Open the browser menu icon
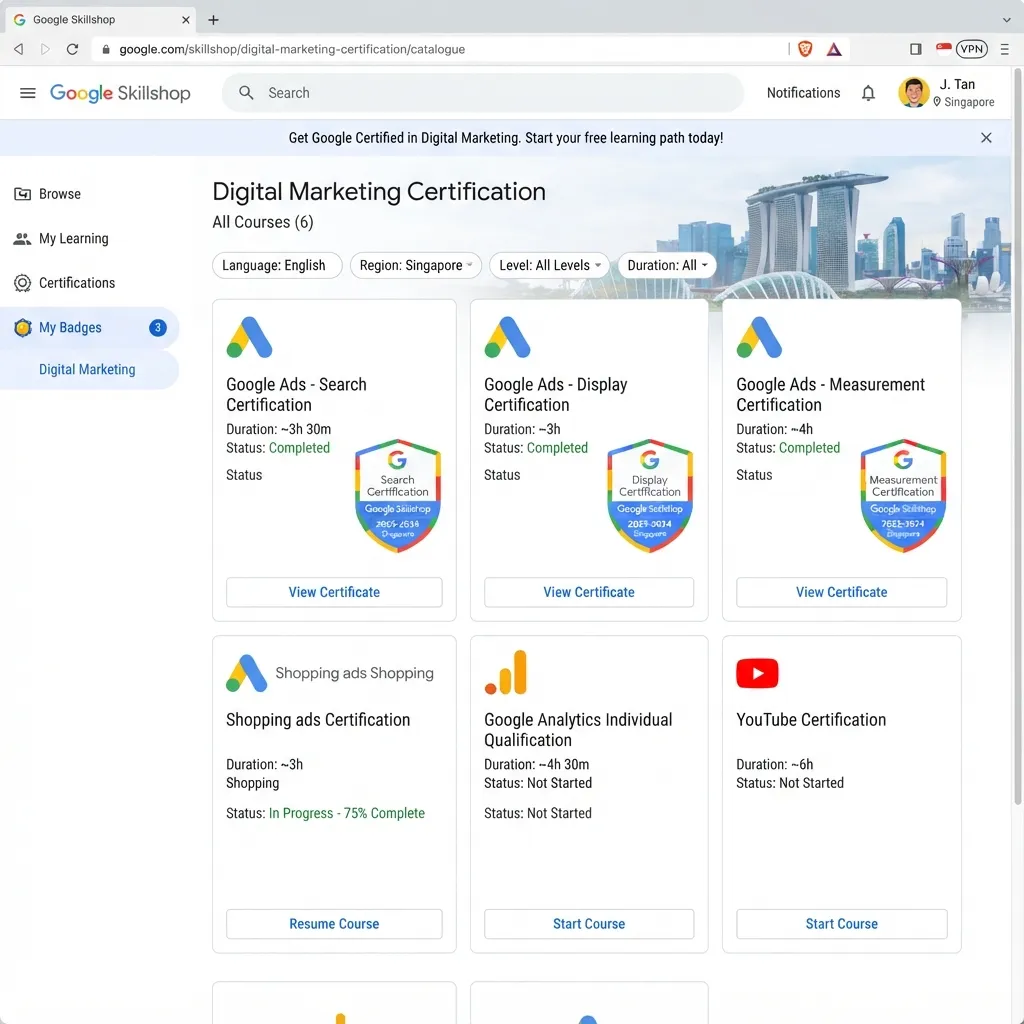 pyautogui.click(x=1004, y=49)
